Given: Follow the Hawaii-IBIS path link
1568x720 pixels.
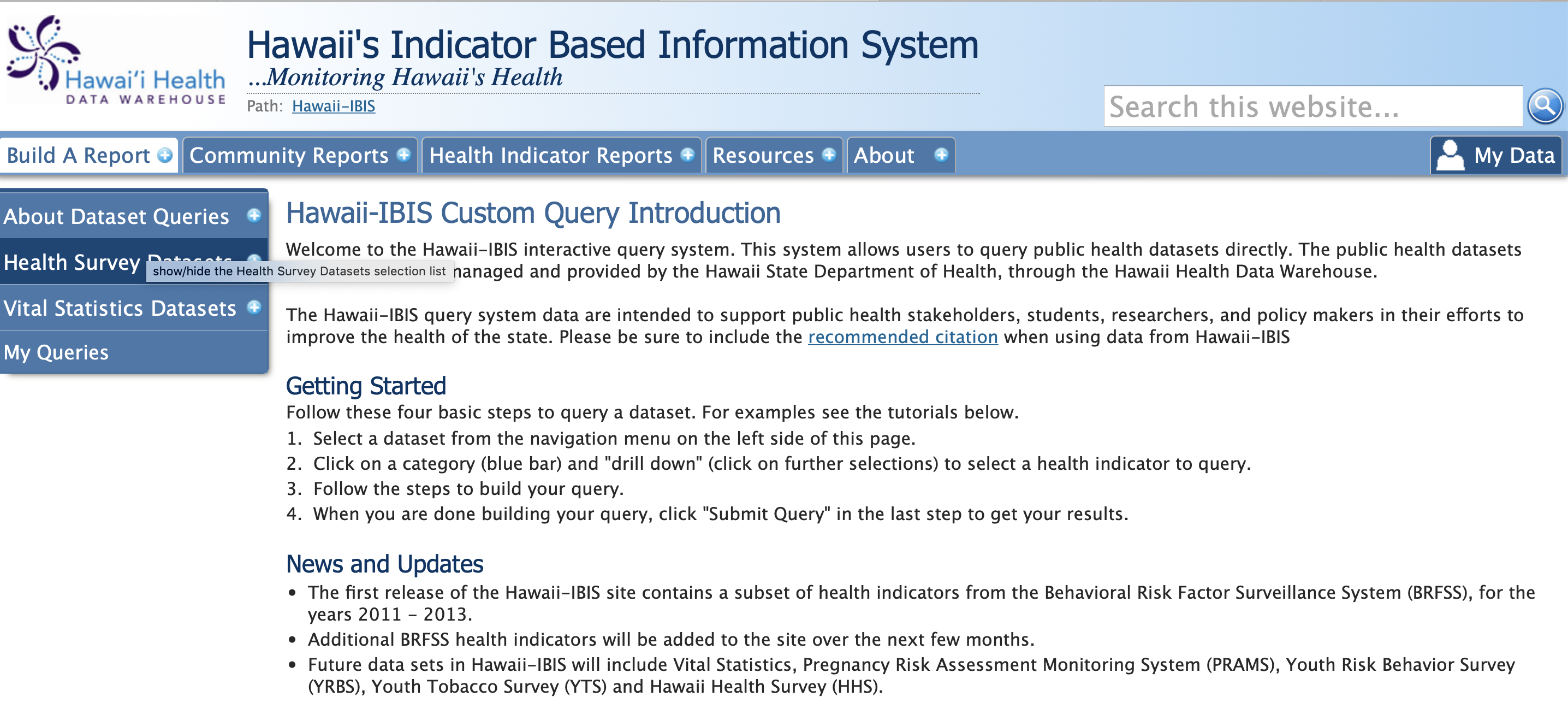Looking at the screenshot, I should tap(333, 106).
